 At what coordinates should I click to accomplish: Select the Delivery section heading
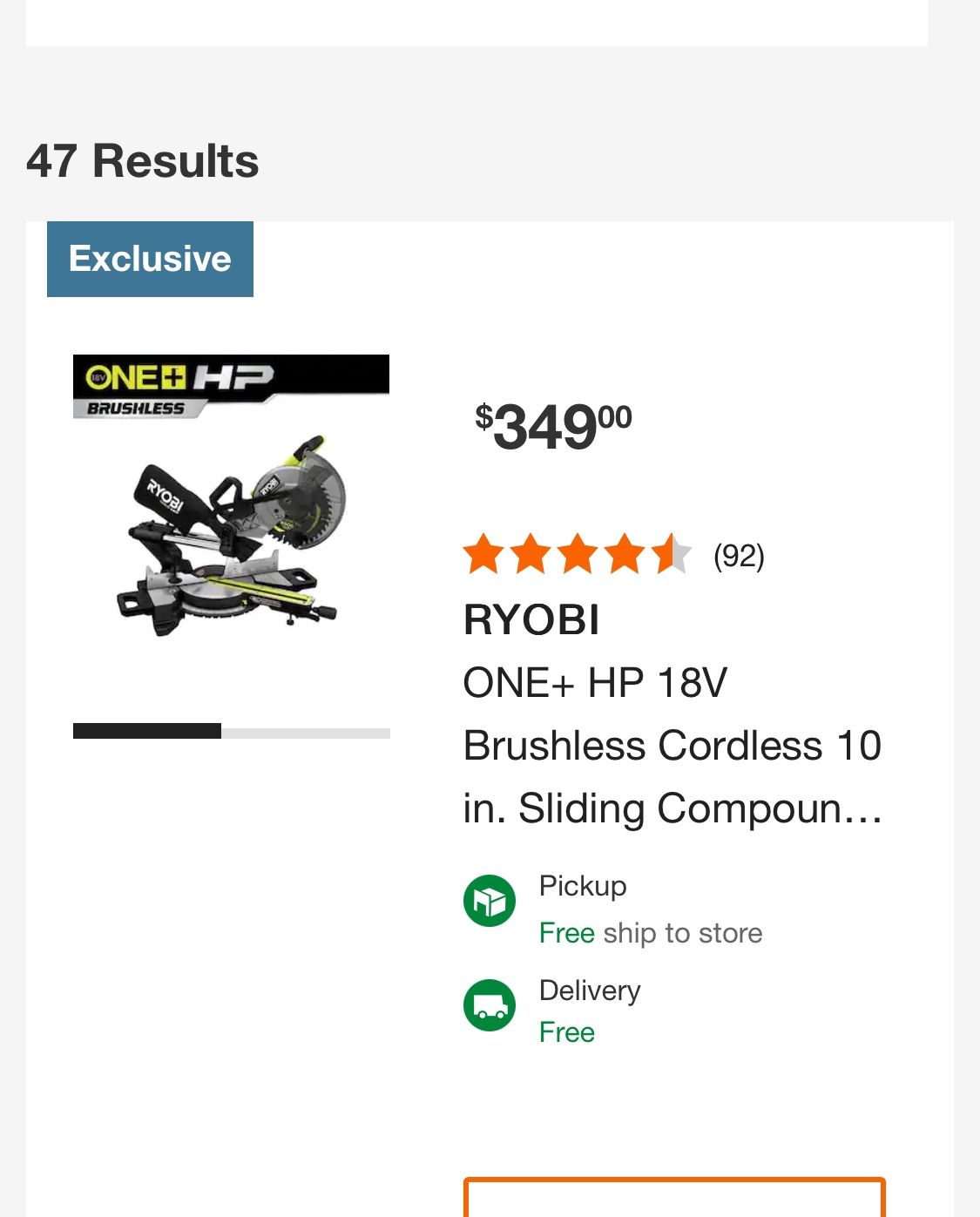pos(589,991)
